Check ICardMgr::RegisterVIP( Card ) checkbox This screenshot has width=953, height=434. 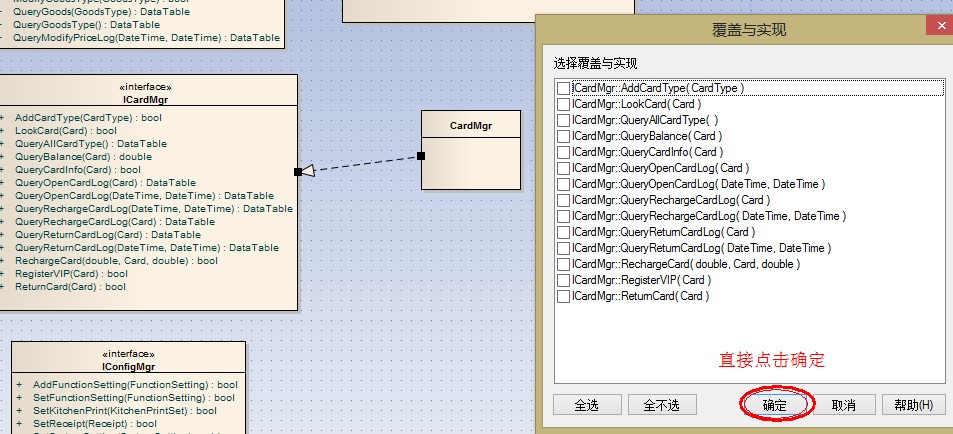[563, 280]
